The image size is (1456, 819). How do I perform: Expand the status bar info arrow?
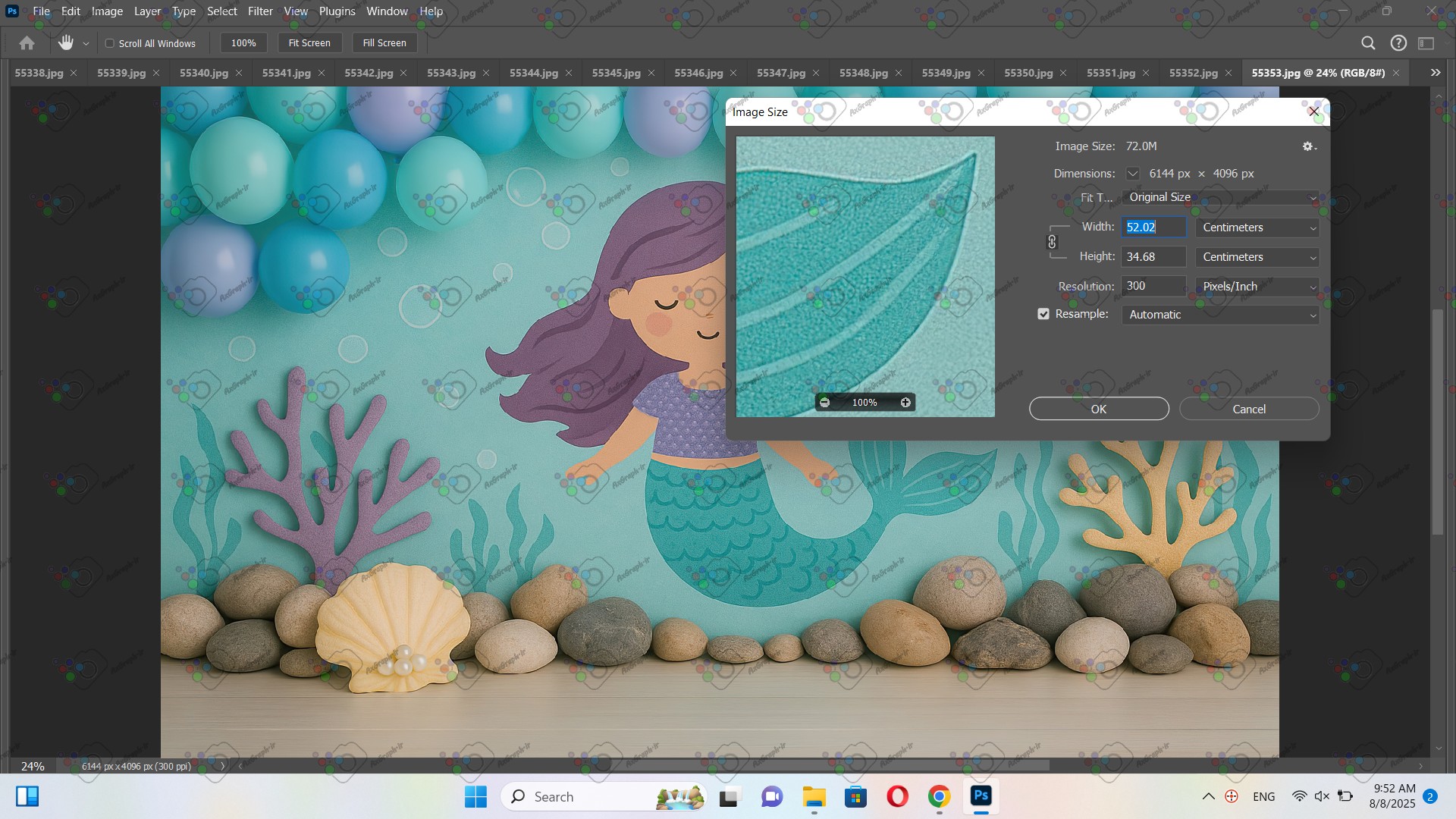[222, 766]
